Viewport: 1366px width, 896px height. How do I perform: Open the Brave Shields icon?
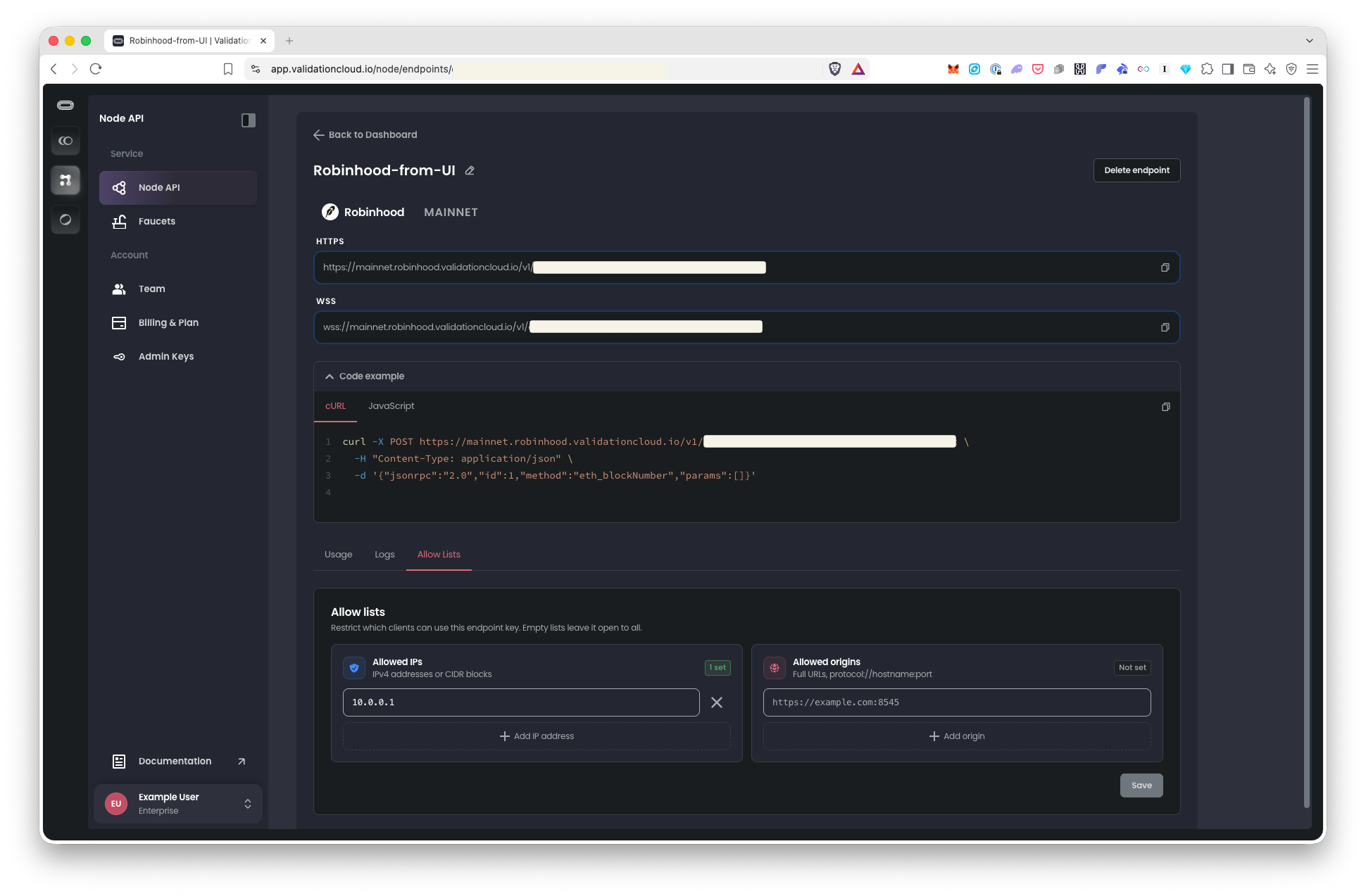click(835, 69)
